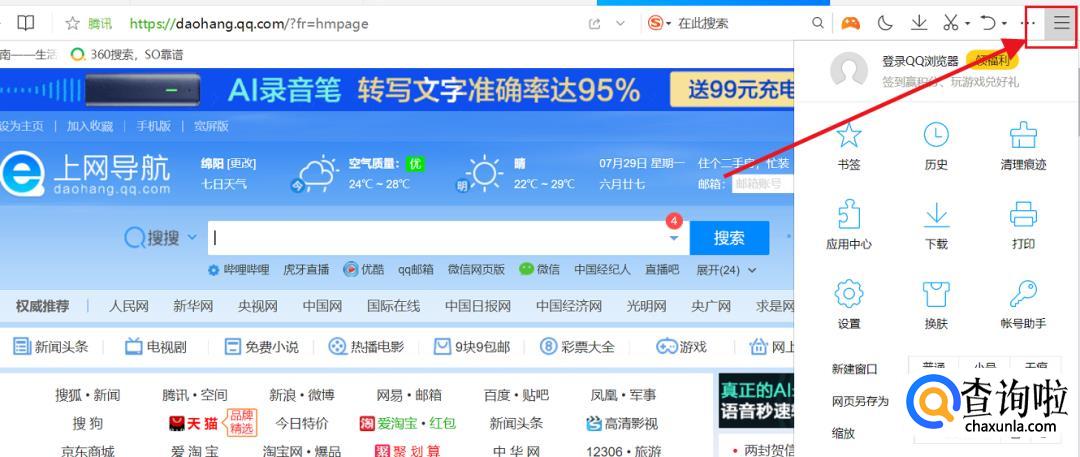Image resolution: width=1080 pixels, height=457 pixels.
Task: Open Downloads (下载) icon in menu panel
Action: coord(936,214)
